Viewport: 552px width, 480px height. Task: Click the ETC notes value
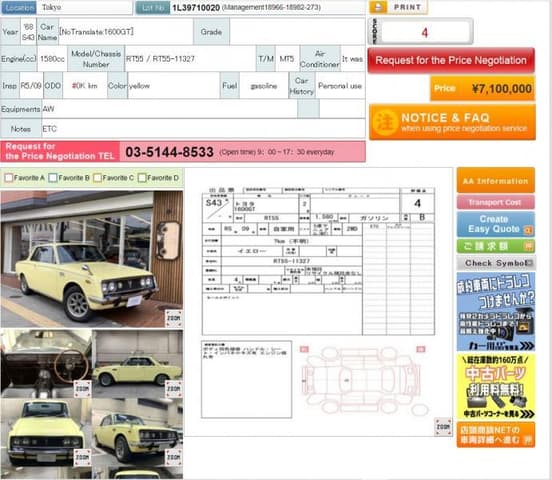[49, 129]
